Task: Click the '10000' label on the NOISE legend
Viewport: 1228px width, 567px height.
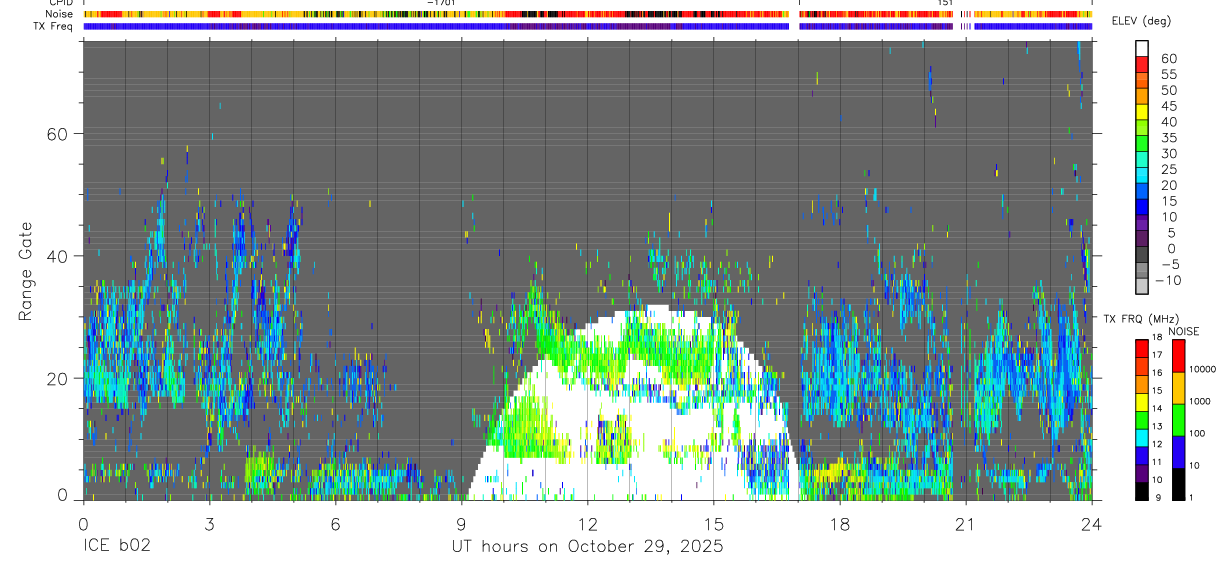Action: pyautogui.click(x=1203, y=369)
